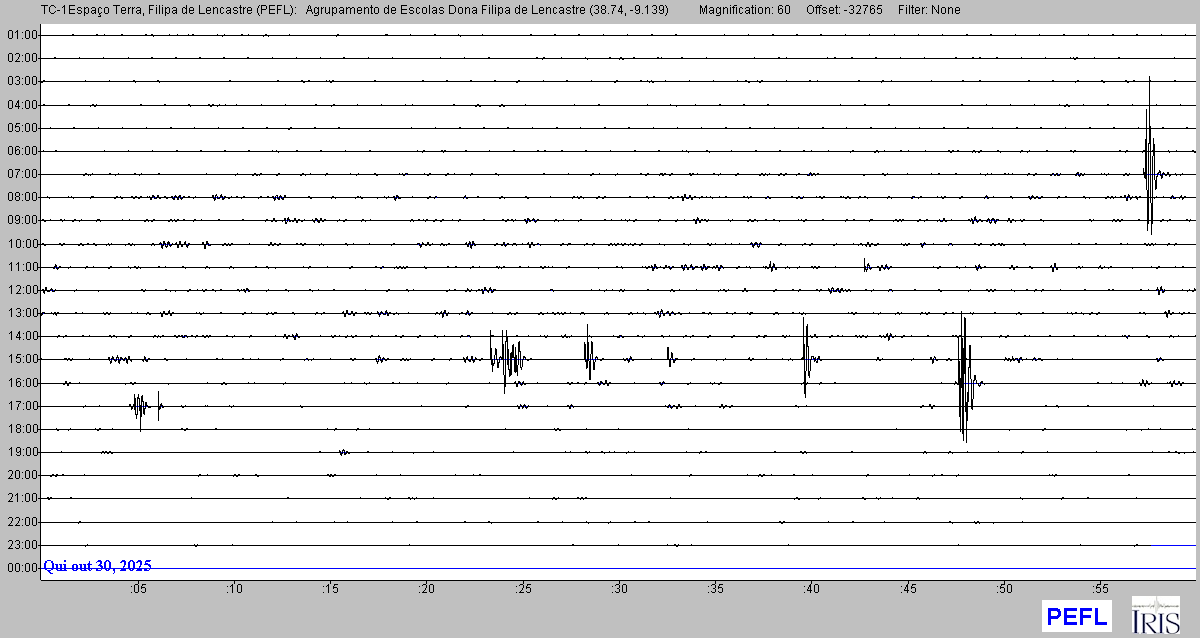
Task: Select the :30 minute axis label
Action: pyautogui.click(x=620, y=589)
